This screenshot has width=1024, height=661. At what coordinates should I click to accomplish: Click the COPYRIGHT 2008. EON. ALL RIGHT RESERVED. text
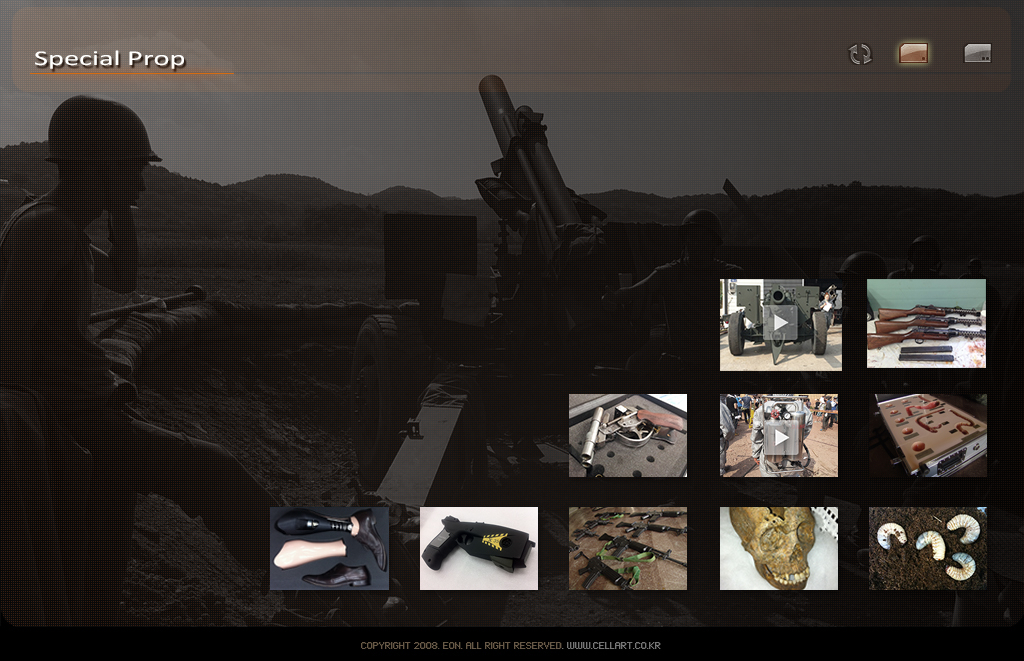tap(462, 645)
